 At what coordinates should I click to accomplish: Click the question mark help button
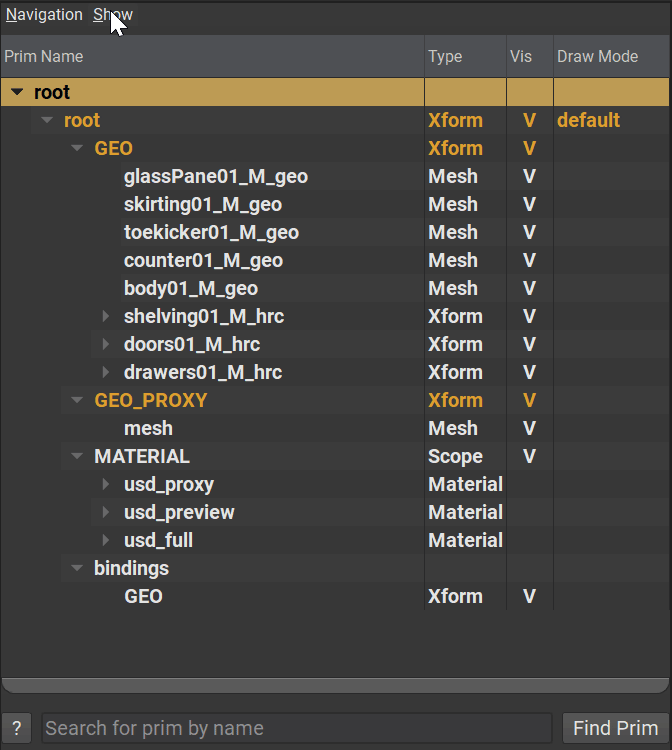(18, 728)
